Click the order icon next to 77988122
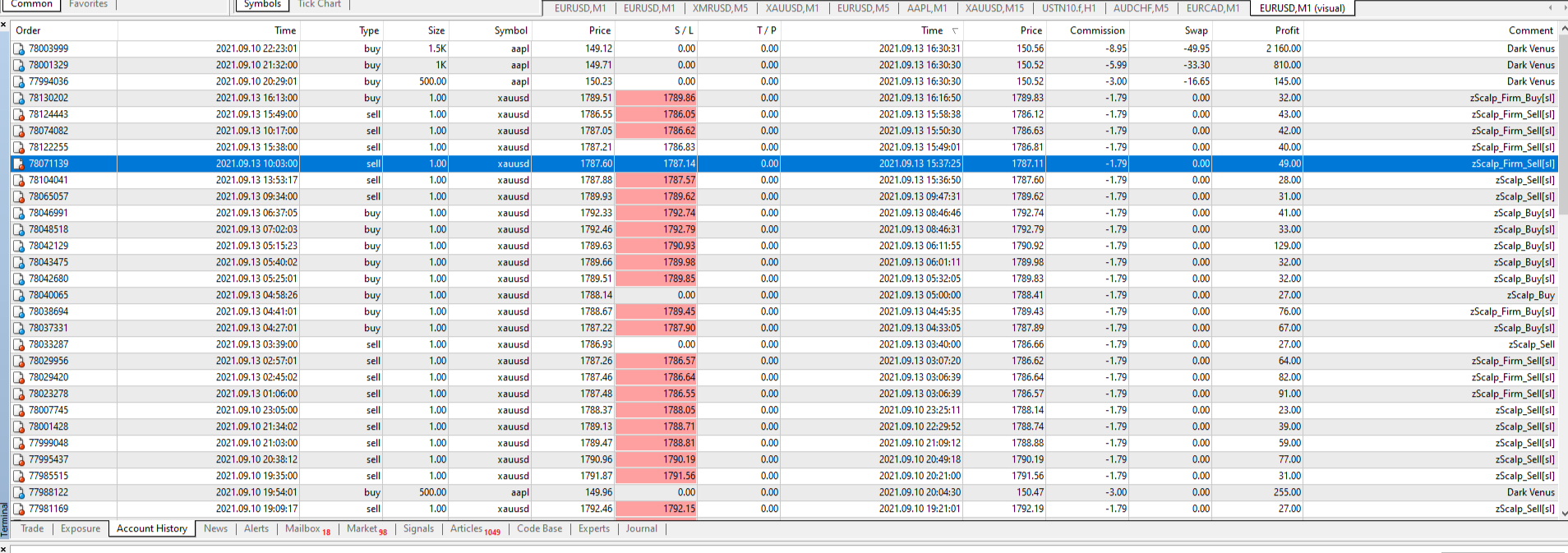This screenshot has height=553, width=1568. pyautogui.click(x=19, y=492)
